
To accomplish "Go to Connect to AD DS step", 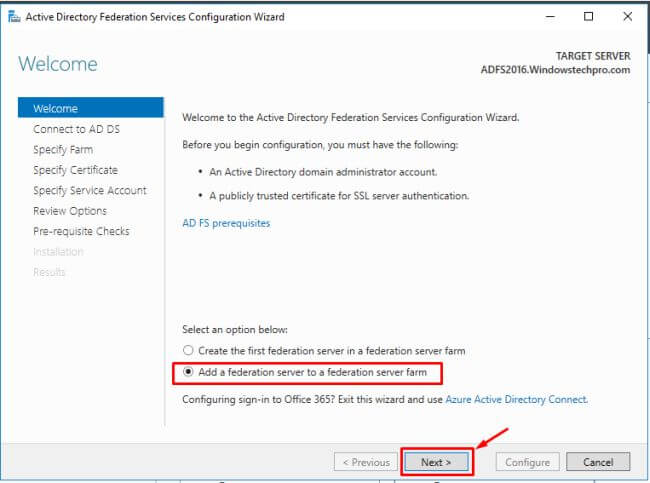I will point(77,129).
